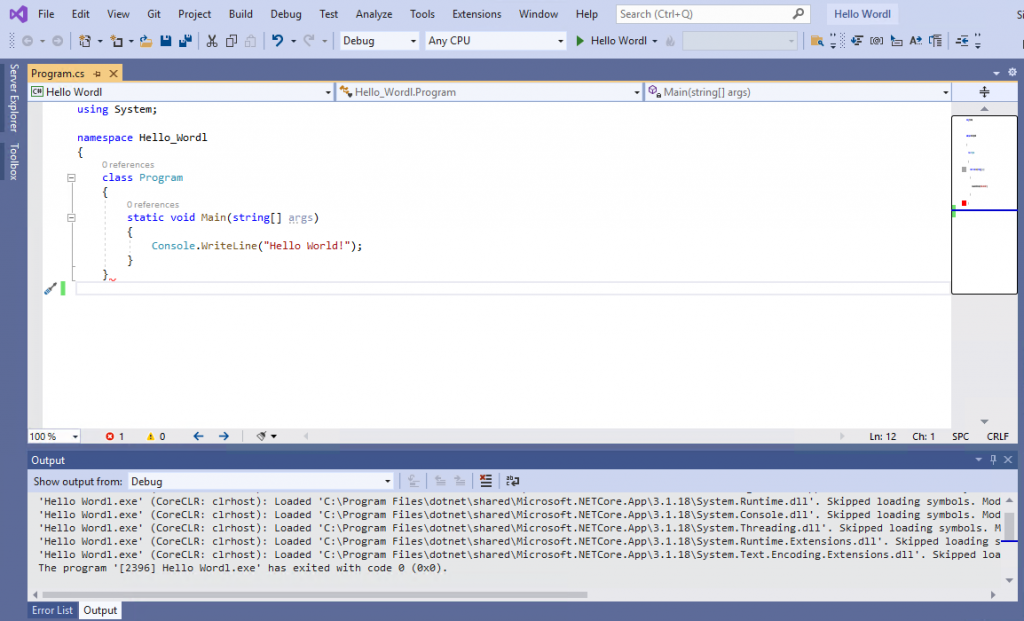Open the Analyze menu
1024x621 pixels.
pyautogui.click(x=374, y=14)
